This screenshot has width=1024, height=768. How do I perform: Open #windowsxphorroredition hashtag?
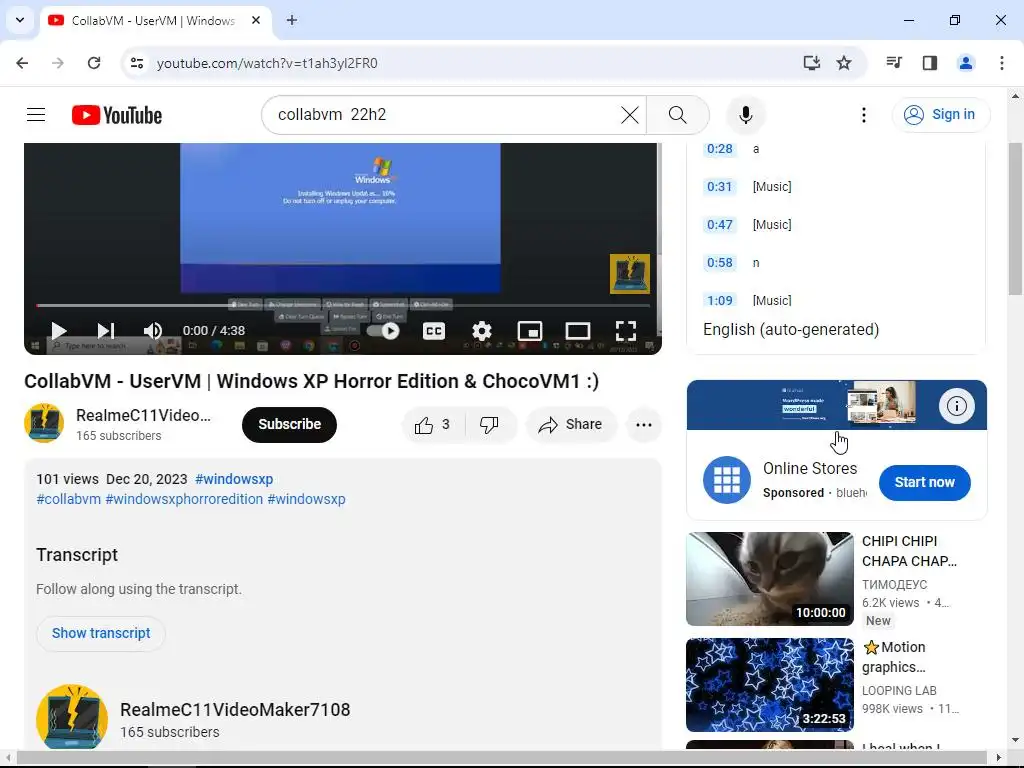pos(184,500)
